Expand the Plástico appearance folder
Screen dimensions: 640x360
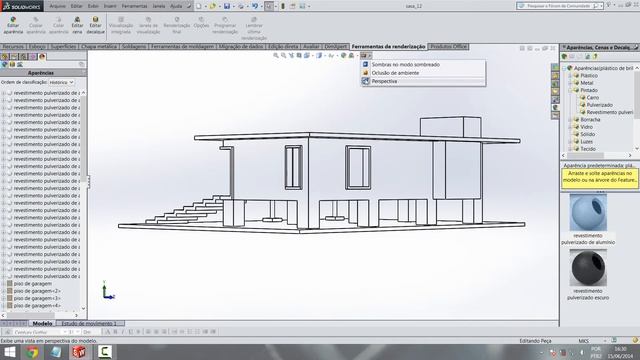click(570, 76)
